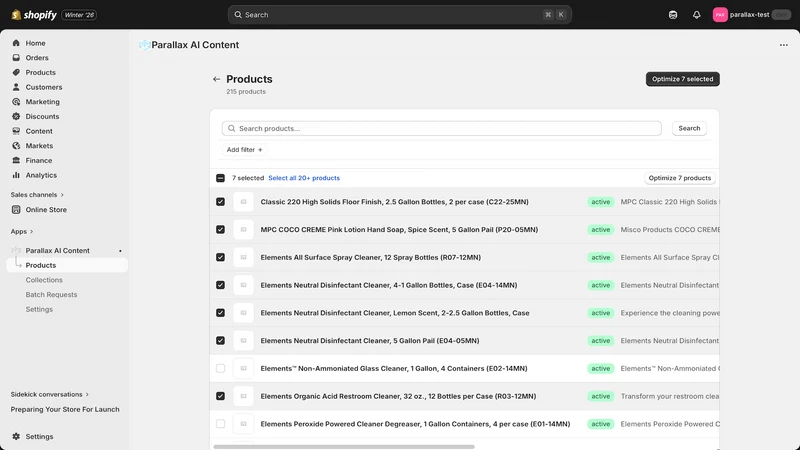Click the Online Store icon
This screenshot has height=450, width=800.
pos(16,210)
